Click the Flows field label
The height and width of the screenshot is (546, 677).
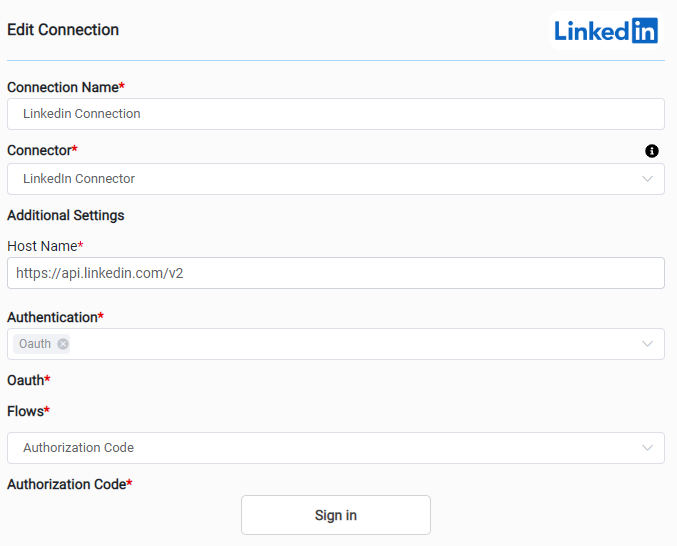click(x=25, y=411)
